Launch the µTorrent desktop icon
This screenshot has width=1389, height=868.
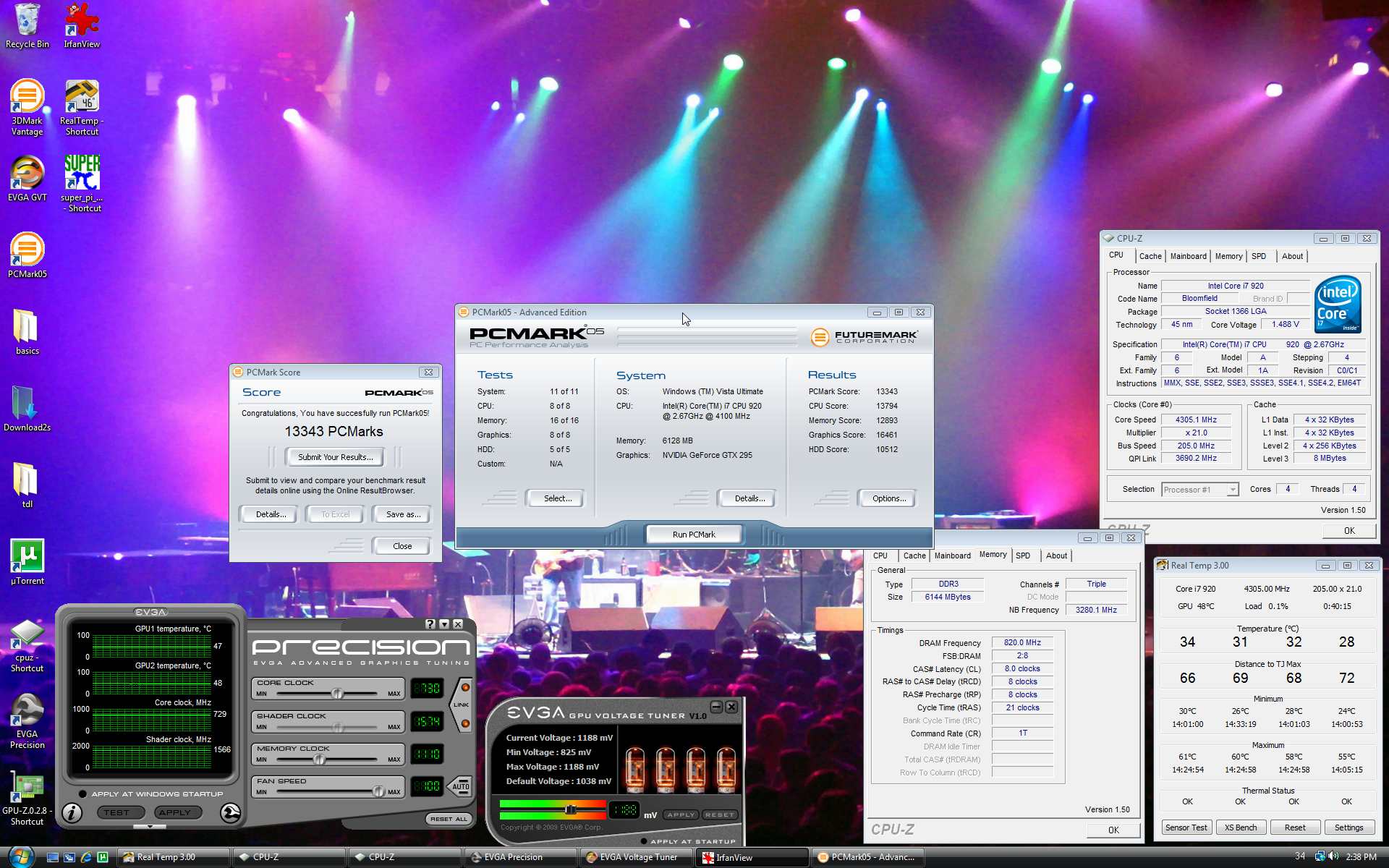point(27,562)
